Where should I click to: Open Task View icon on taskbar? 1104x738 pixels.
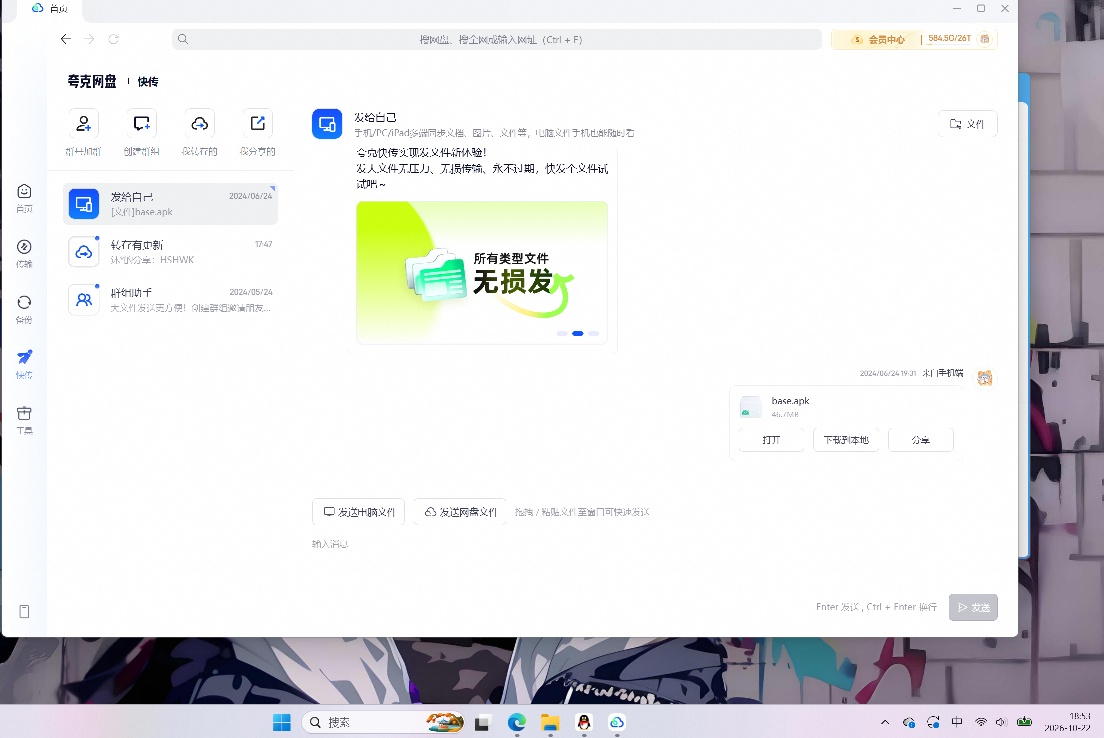(x=482, y=723)
